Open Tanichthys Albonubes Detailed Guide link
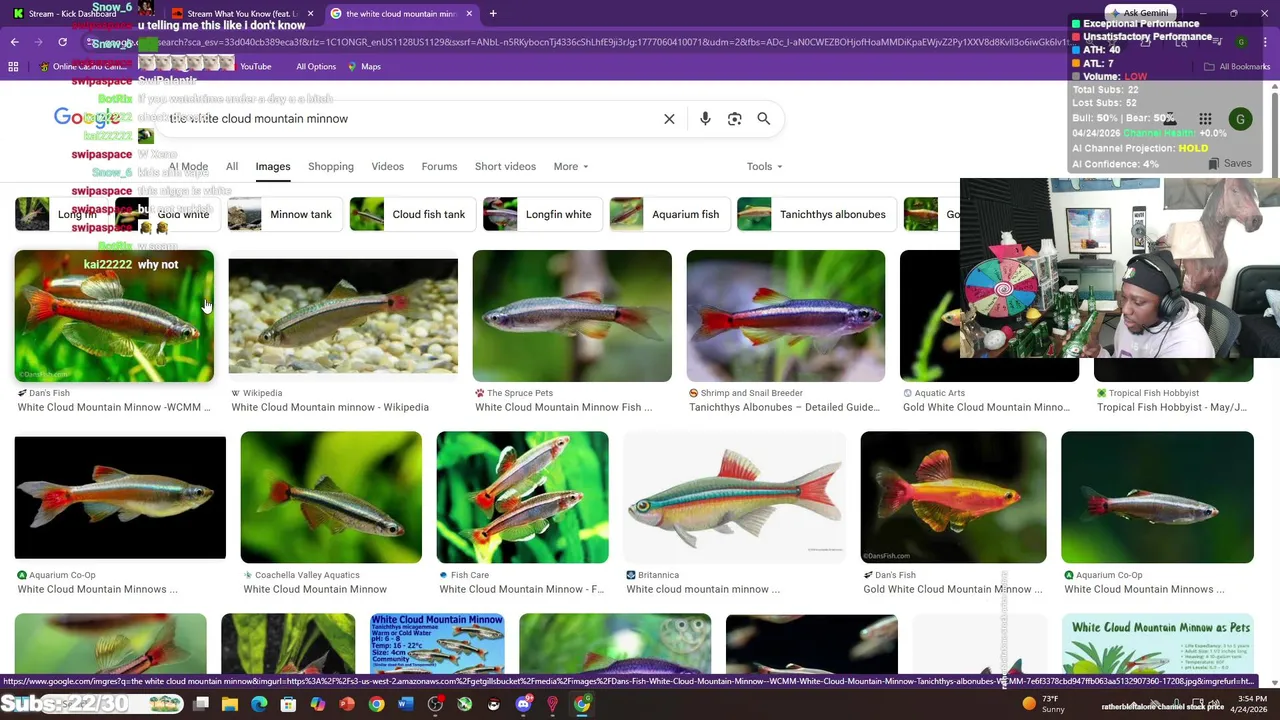Viewport: 1280px width, 720px height. point(785,407)
